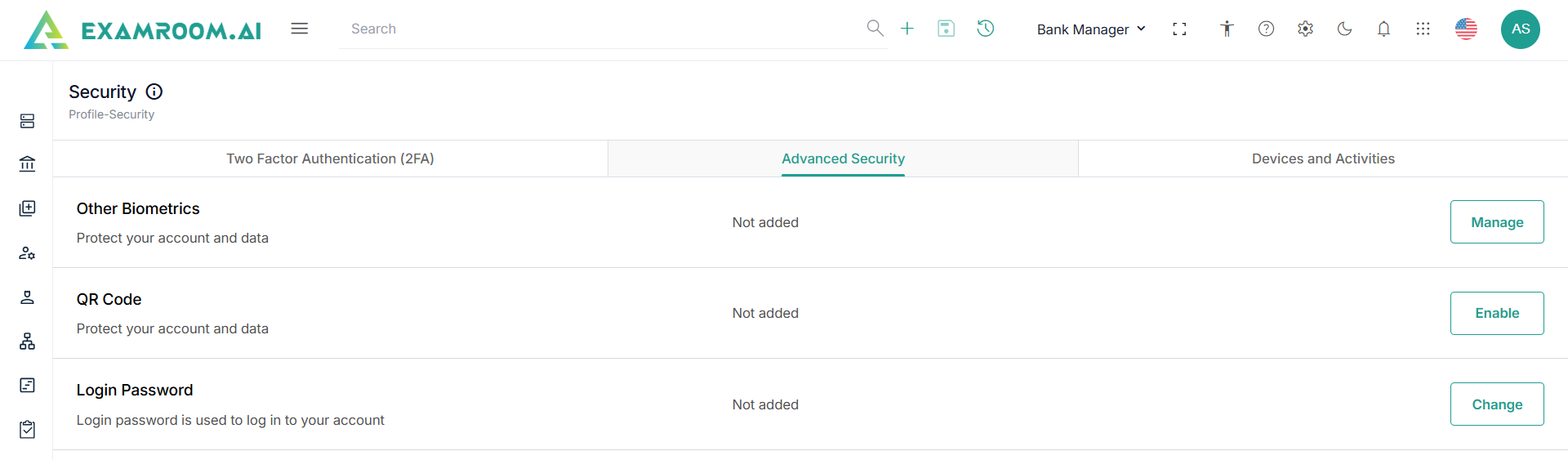Toggle dark mode moon icon

coord(1344,29)
